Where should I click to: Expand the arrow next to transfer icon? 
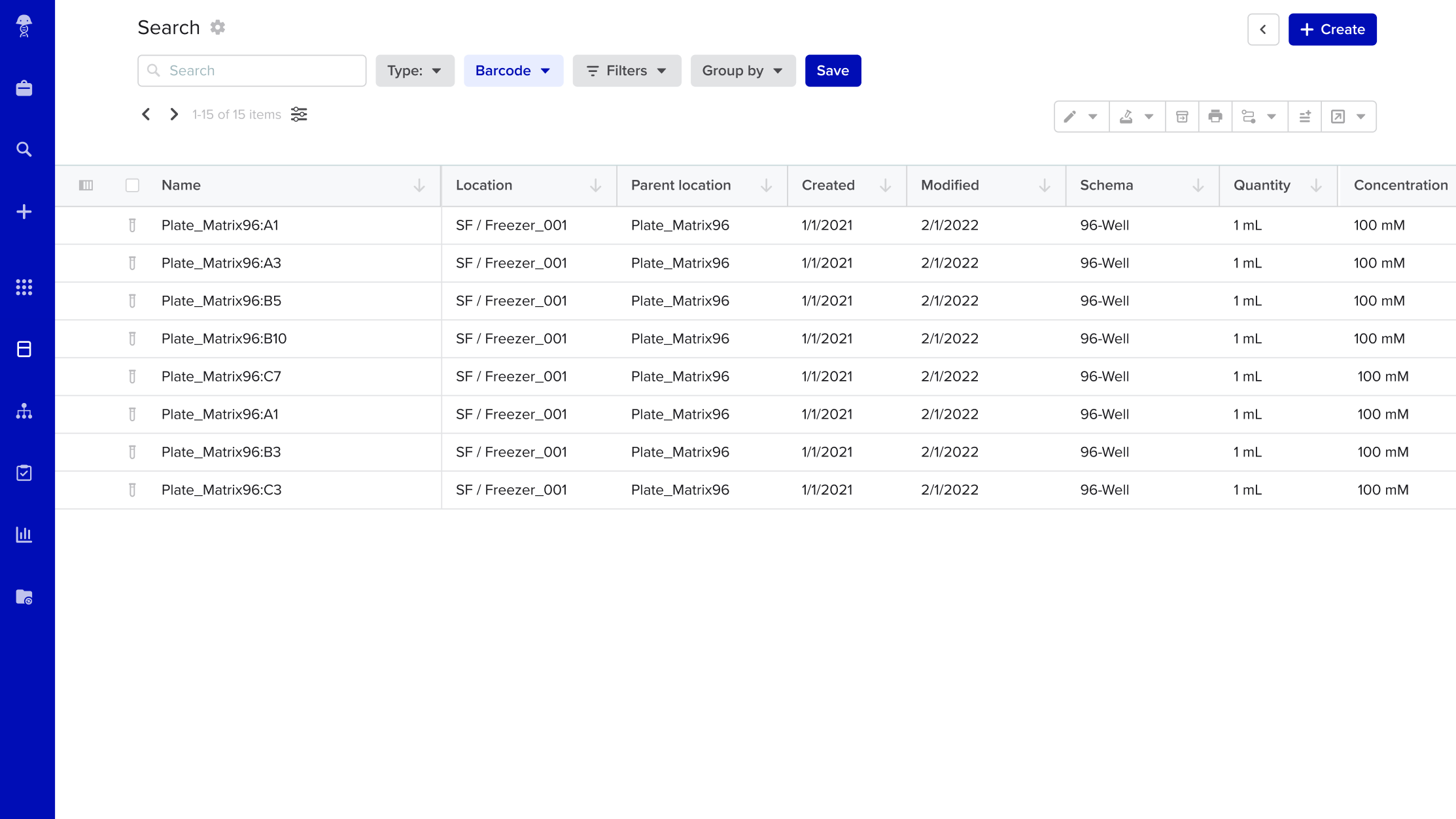(1149, 116)
